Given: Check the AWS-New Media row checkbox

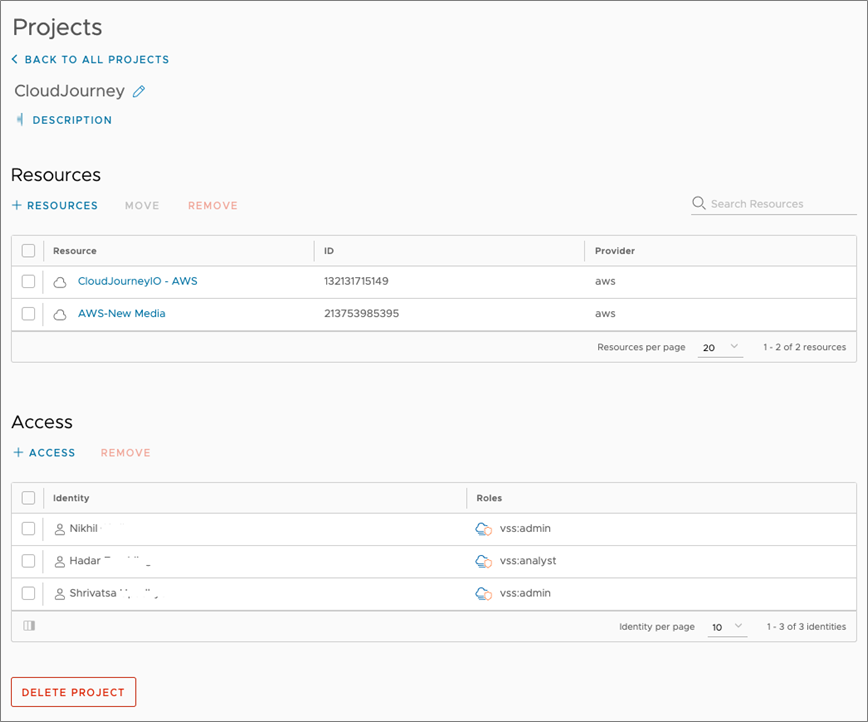Looking at the screenshot, I should 28,313.
